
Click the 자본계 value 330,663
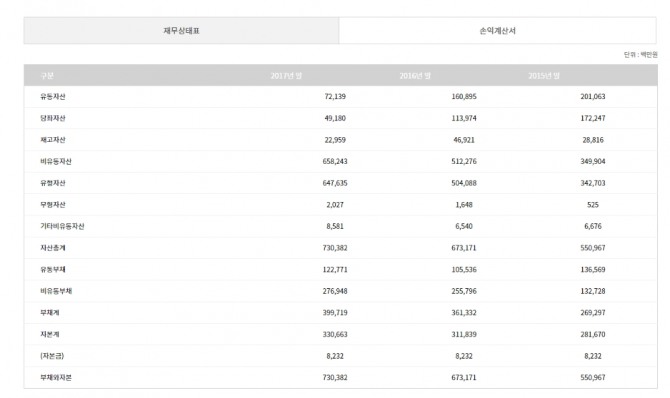click(x=335, y=334)
